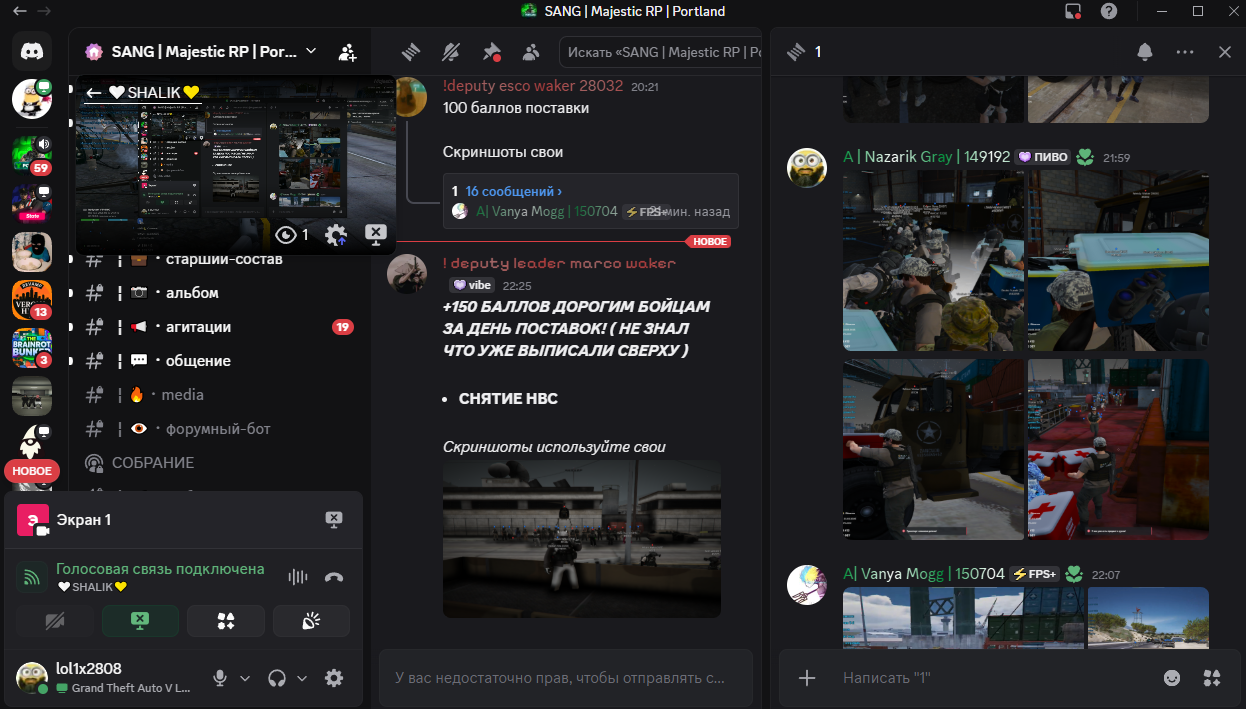
Task: Open Nazarik Gray's truck screenshot
Action: [933, 449]
